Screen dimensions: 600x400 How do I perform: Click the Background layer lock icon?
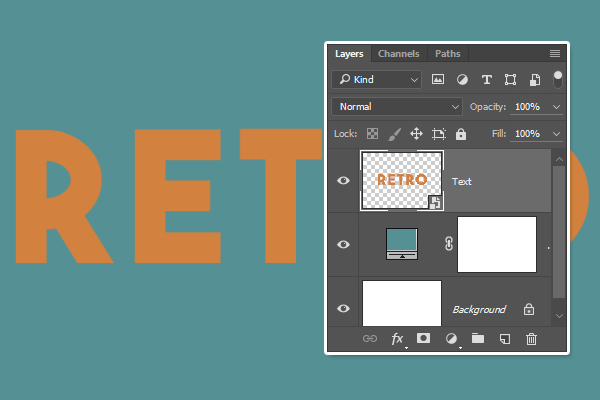529,309
